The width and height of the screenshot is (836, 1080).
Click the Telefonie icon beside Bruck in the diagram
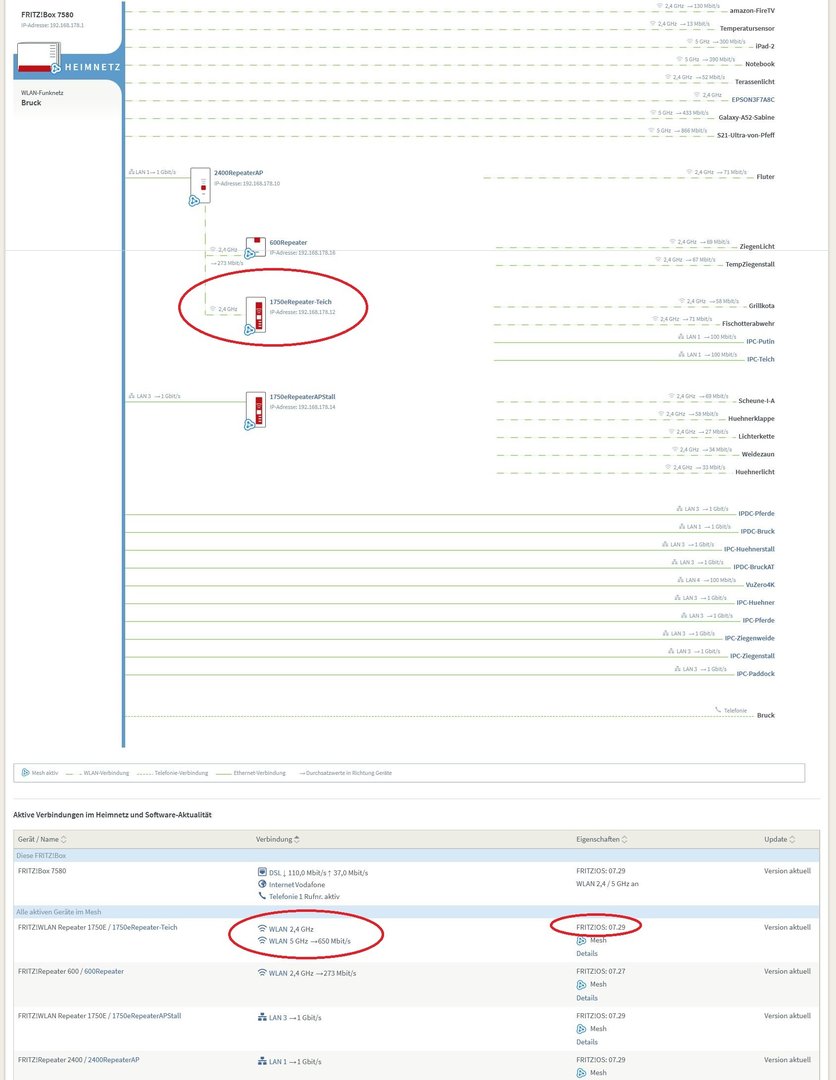point(718,709)
